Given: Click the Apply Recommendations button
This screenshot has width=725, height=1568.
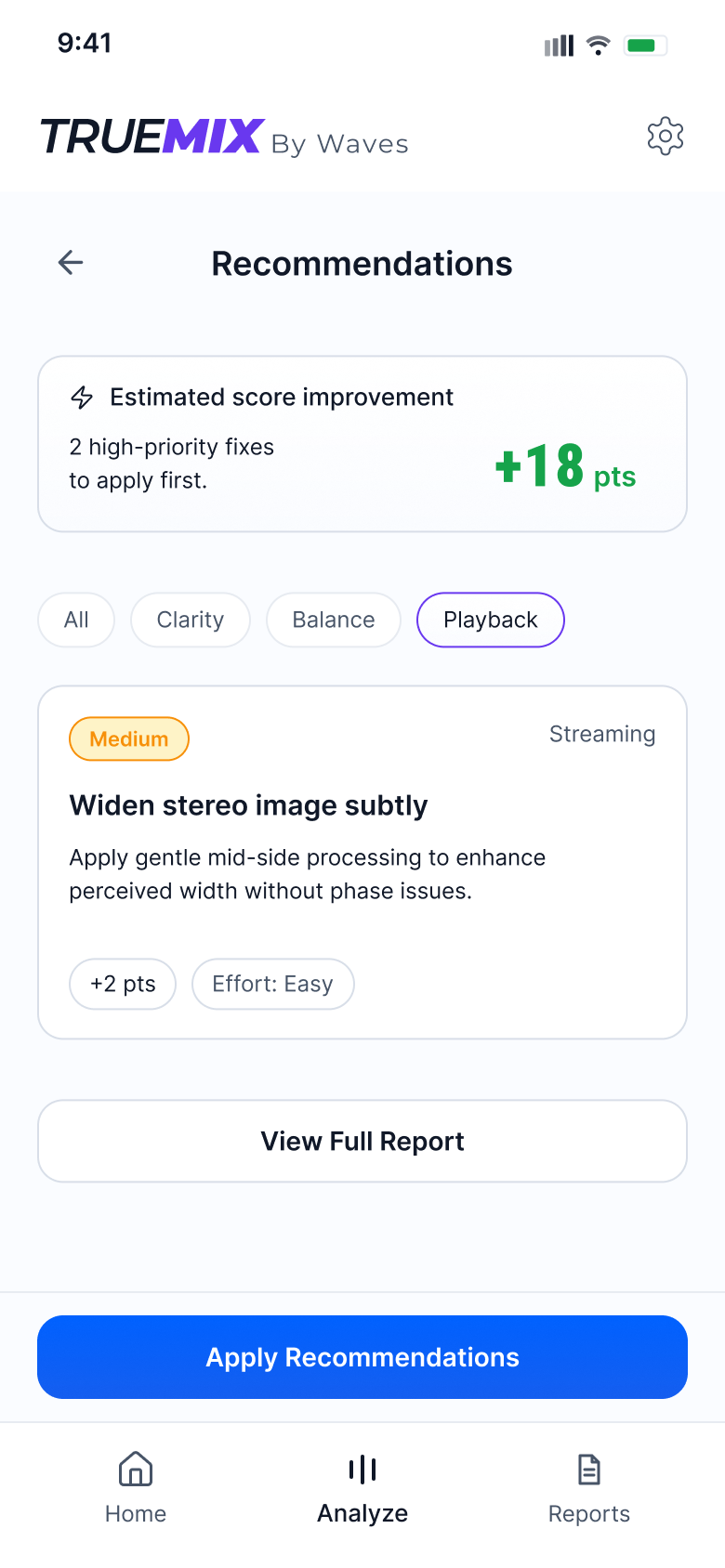Looking at the screenshot, I should [x=362, y=1357].
